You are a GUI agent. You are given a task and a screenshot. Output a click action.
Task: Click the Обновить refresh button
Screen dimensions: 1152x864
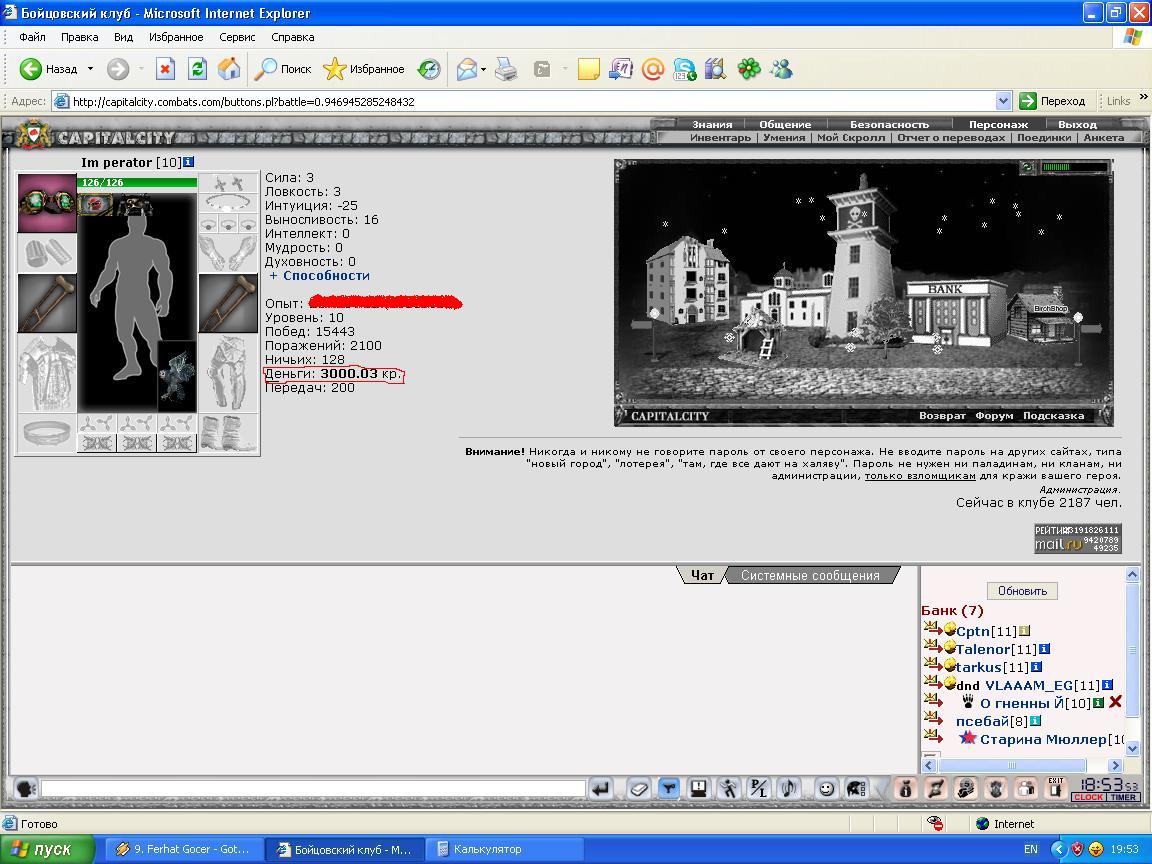point(1022,591)
